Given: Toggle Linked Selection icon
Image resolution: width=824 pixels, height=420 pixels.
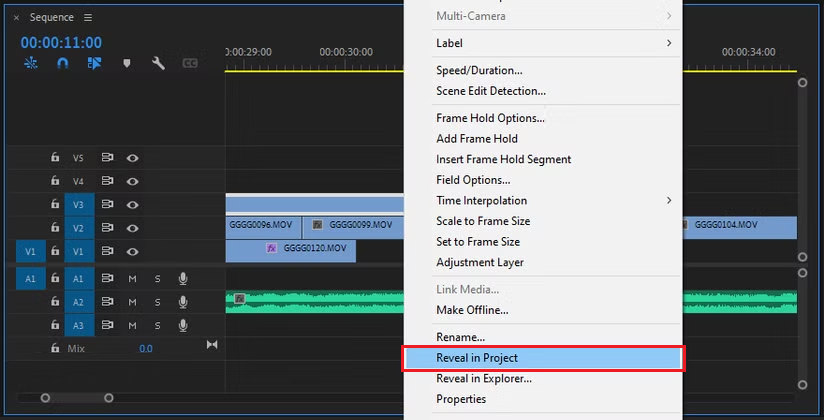Looking at the screenshot, I should [x=95, y=64].
